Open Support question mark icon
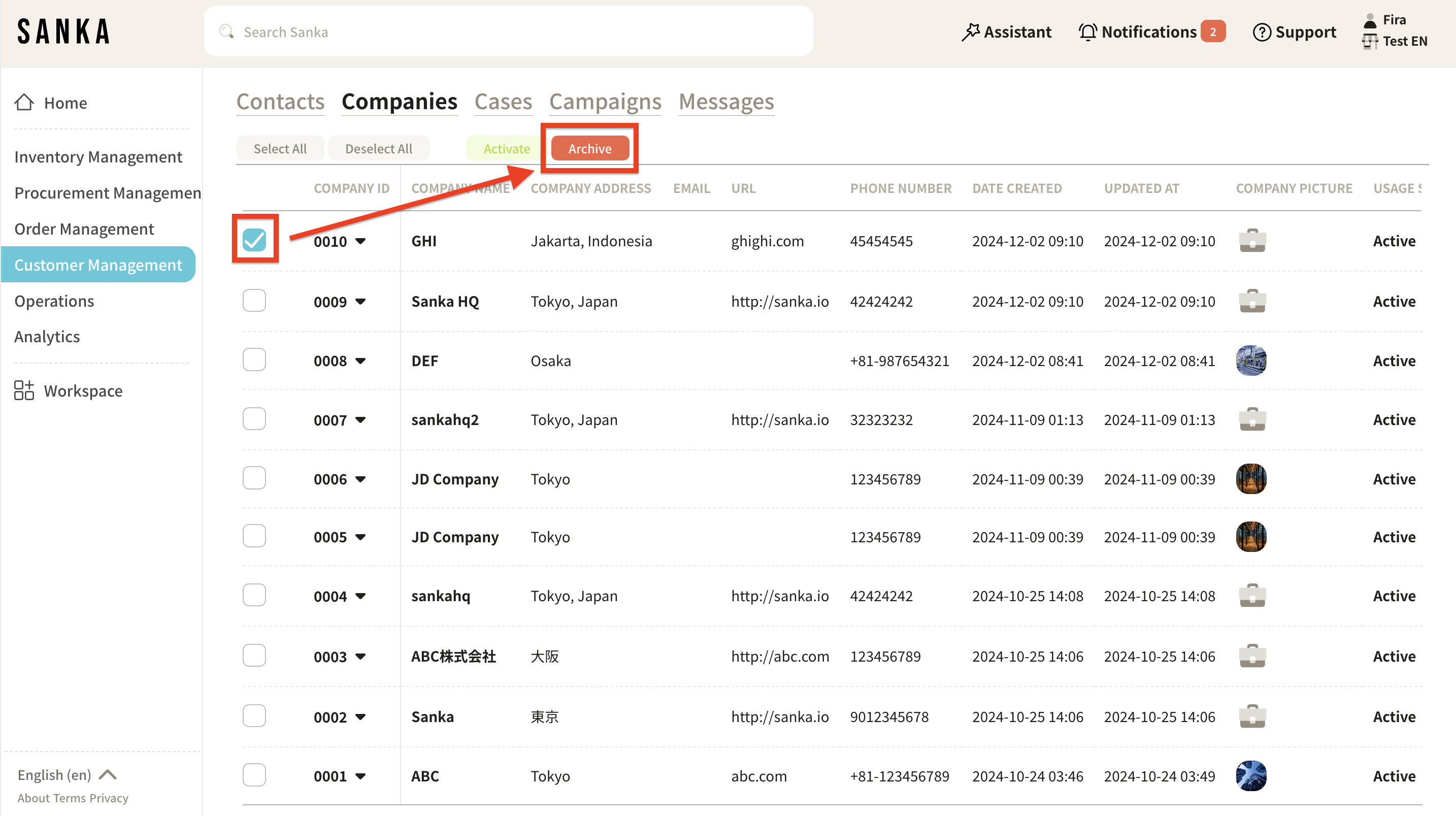The image size is (1456, 816). click(x=1261, y=32)
